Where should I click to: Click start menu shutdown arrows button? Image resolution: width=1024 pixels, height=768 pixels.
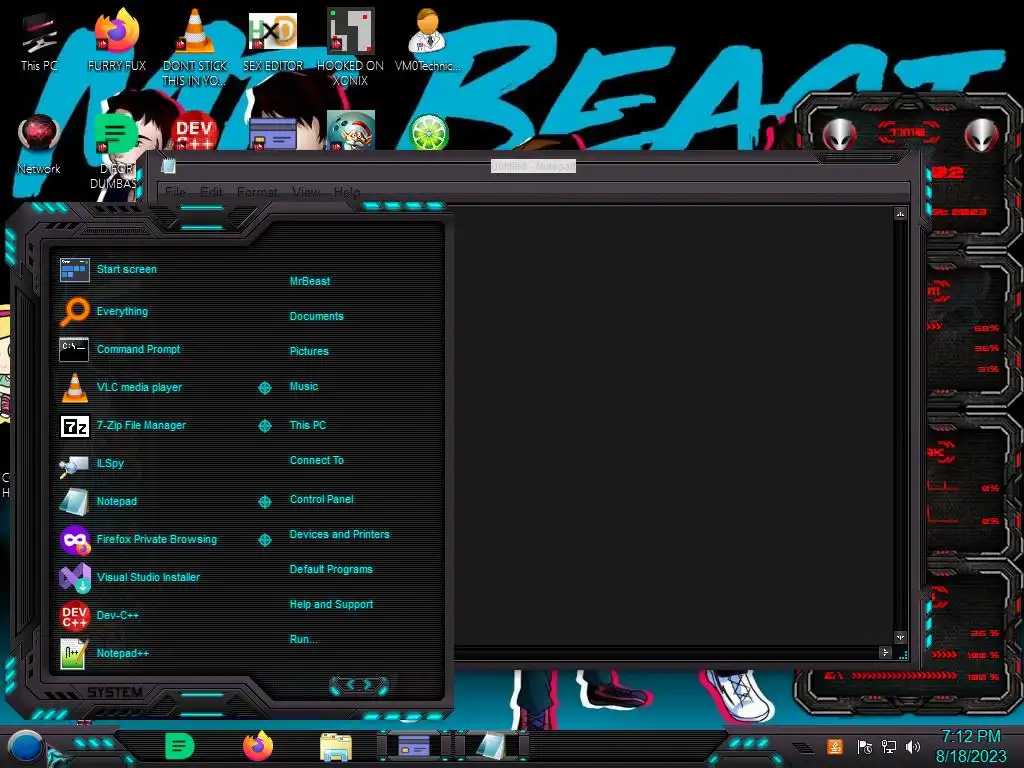point(359,685)
